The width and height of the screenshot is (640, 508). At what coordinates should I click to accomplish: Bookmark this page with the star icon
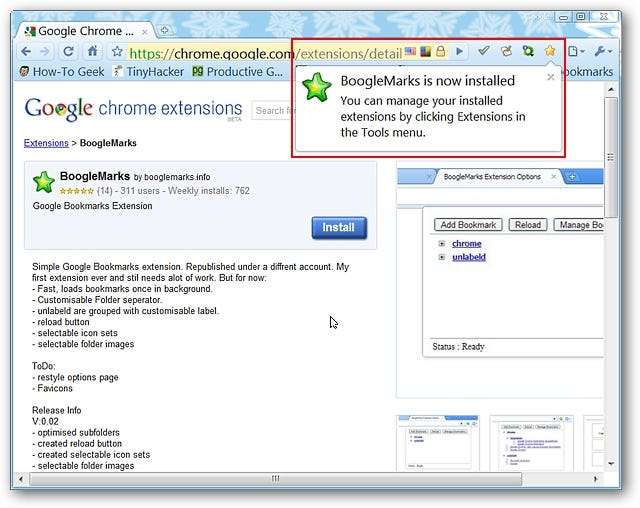pyautogui.click(x=117, y=51)
